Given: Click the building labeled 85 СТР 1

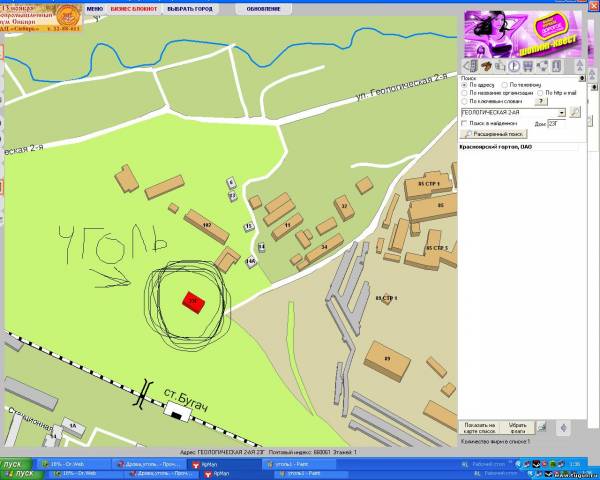Looking at the screenshot, I should click(x=429, y=185).
